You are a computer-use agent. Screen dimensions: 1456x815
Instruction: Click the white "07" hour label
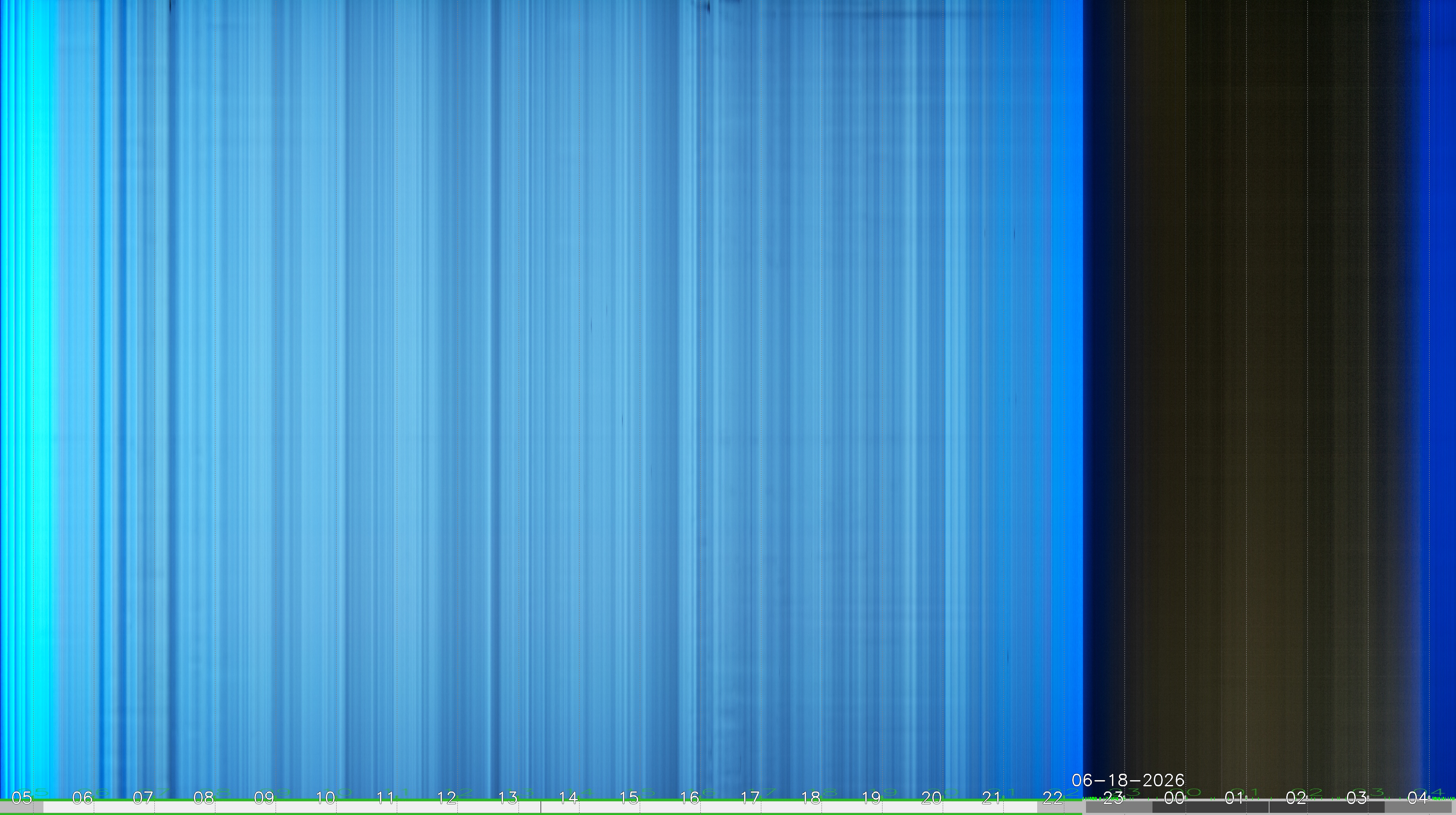(x=143, y=798)
